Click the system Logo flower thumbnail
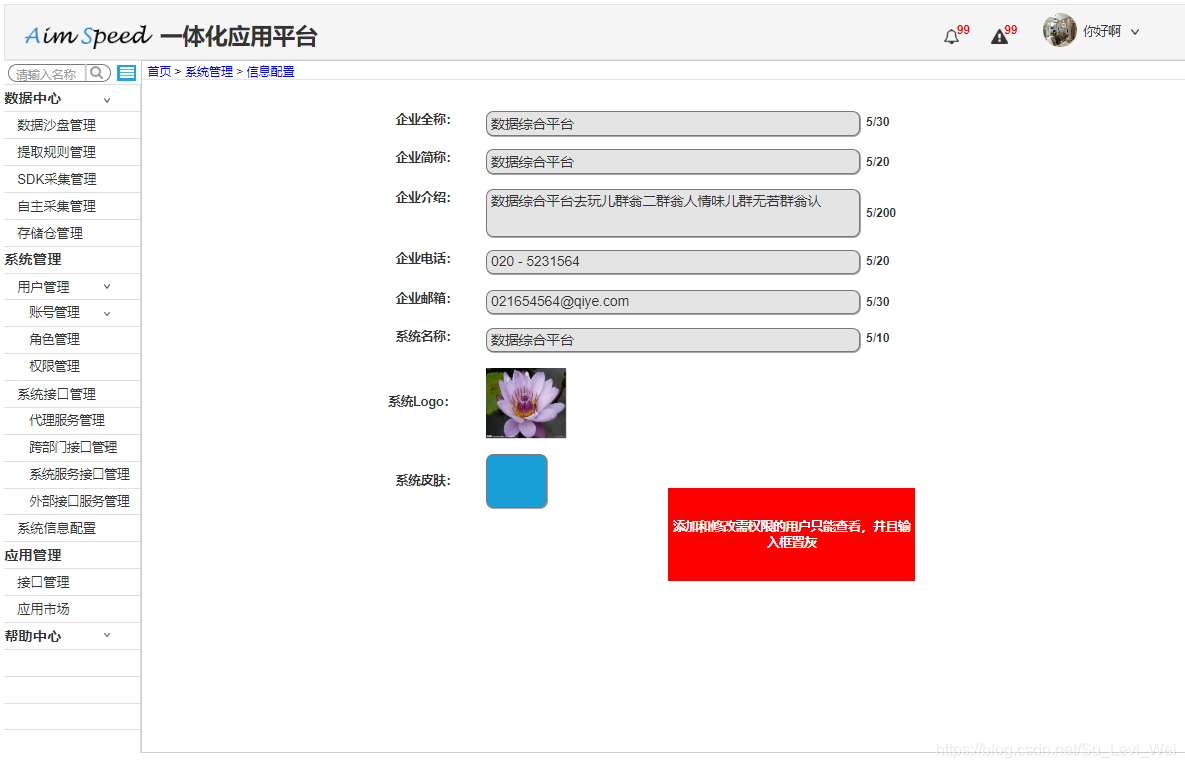This screenshot has height=768, width=1185. [x=526, y=403]
